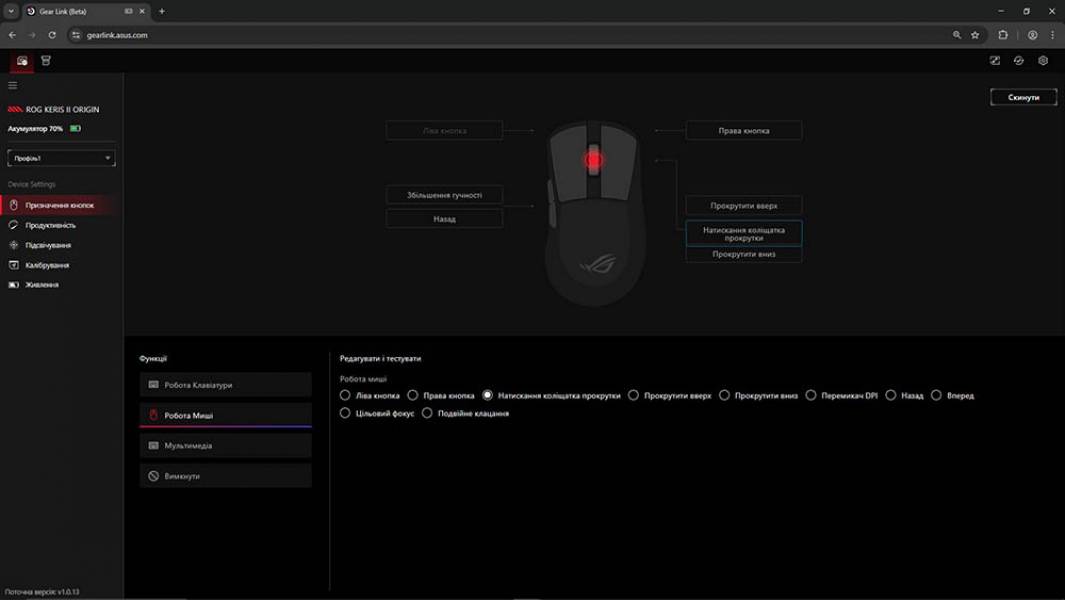Click the shopping cart icon in the toolbar
The width and height of the screenshot is (1065, 600).
(x=45, y=60)
